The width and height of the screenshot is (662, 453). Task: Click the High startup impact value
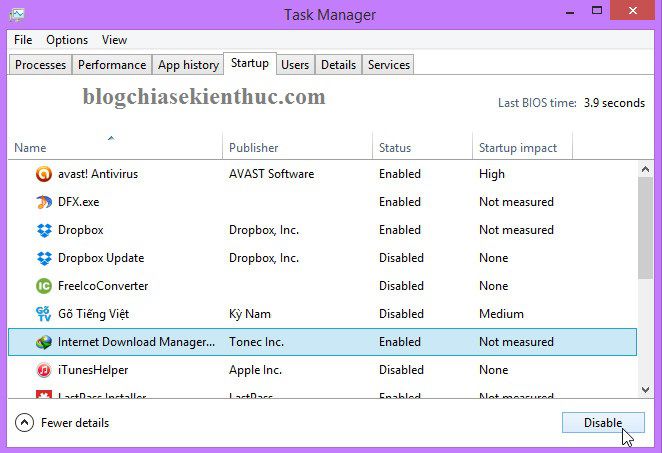pyautogui.click(x=492, y=174)
